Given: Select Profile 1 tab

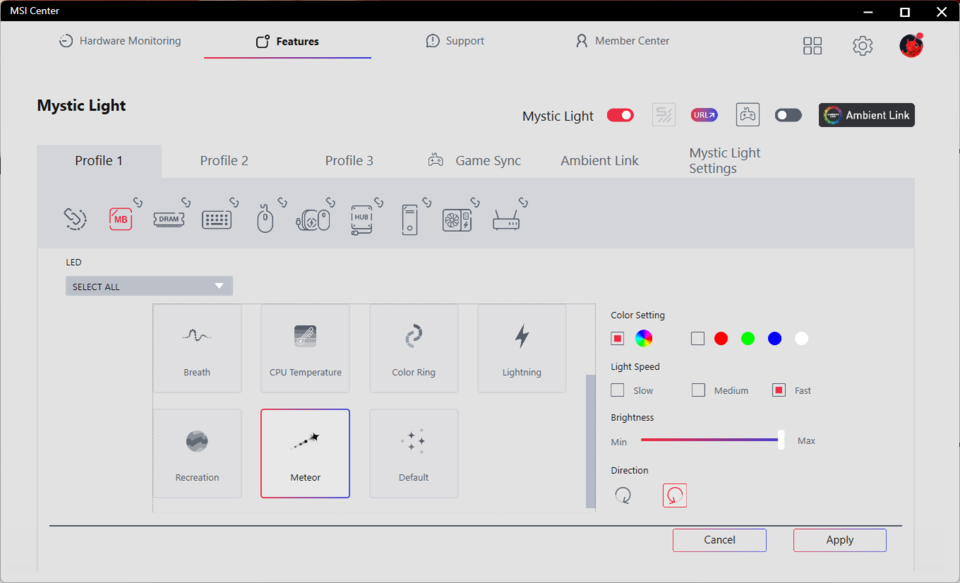Looking at the screenshot, I should pyautogui.click(x=99, y=161).
